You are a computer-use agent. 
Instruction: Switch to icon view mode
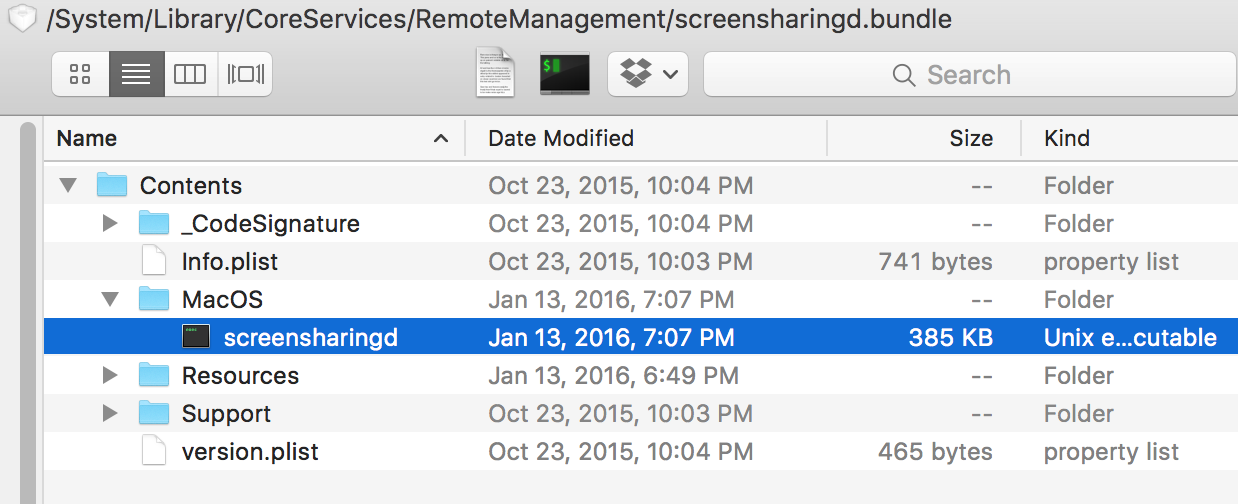point(80,74)
